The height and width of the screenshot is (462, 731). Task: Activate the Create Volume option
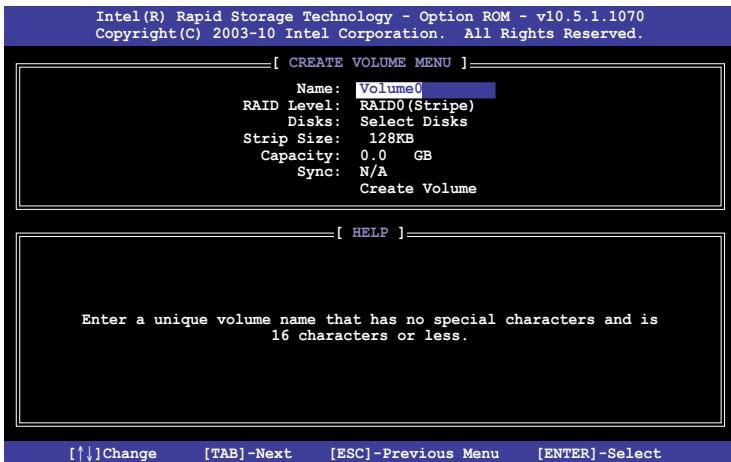[x=418, y=189]
